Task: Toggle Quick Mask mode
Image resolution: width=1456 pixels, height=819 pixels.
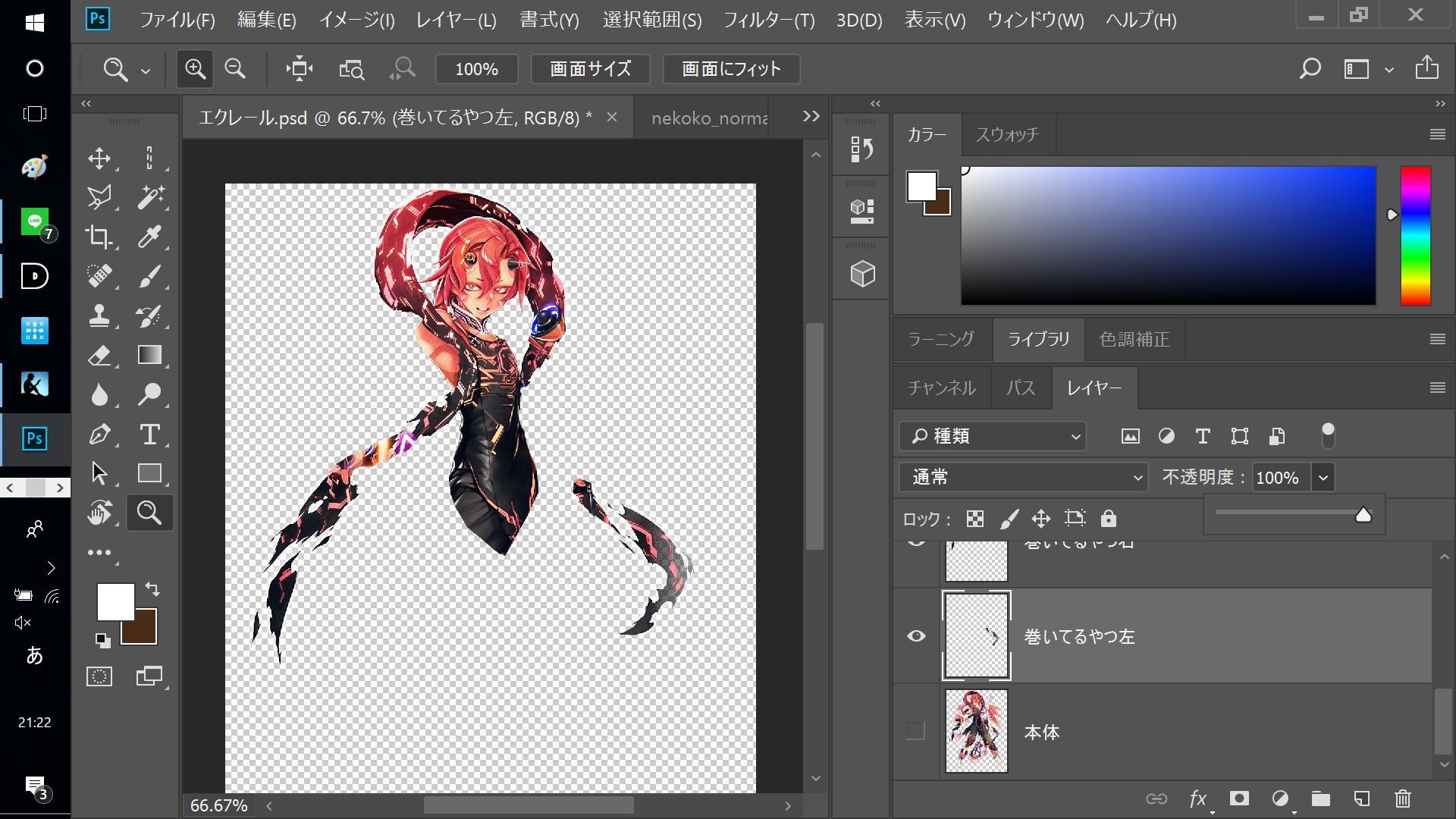Action: 99,676
